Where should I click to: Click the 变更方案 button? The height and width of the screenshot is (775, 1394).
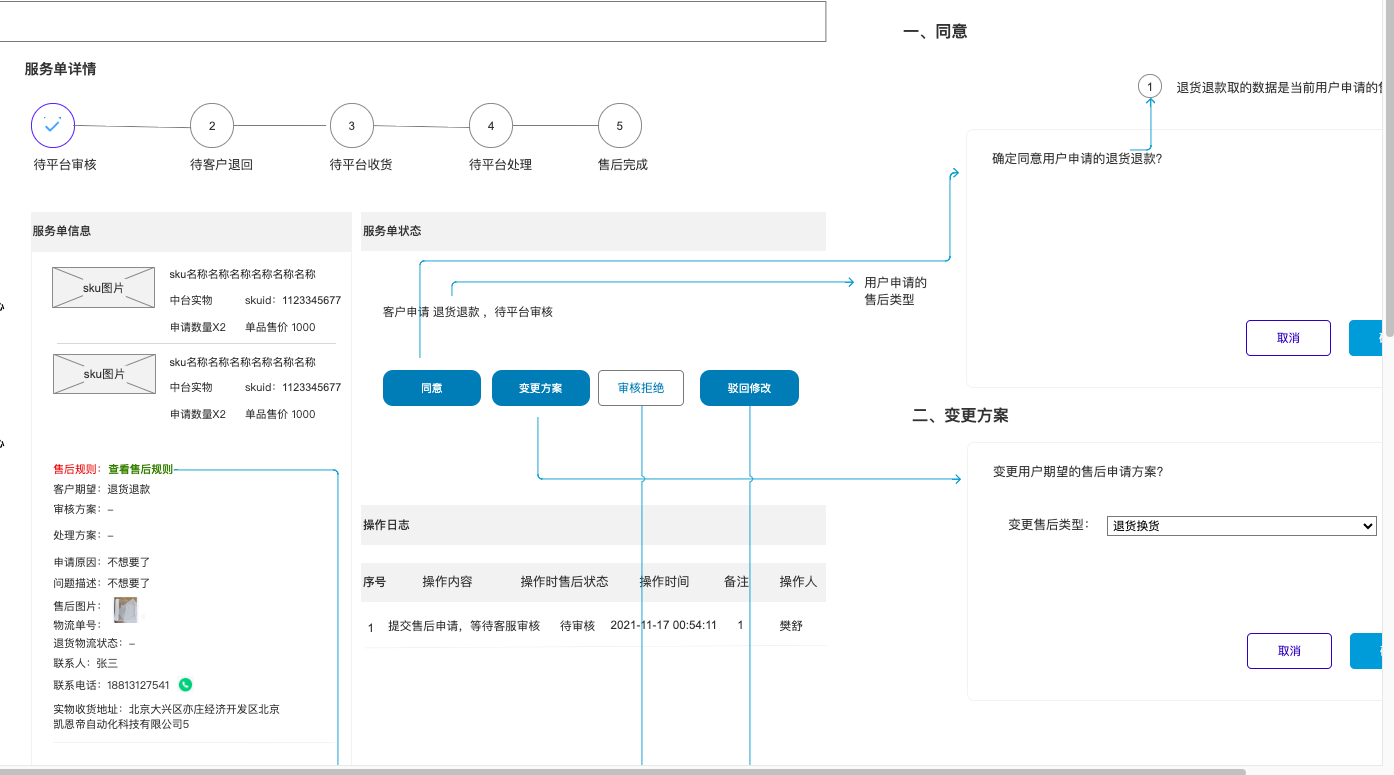[541, 388]
